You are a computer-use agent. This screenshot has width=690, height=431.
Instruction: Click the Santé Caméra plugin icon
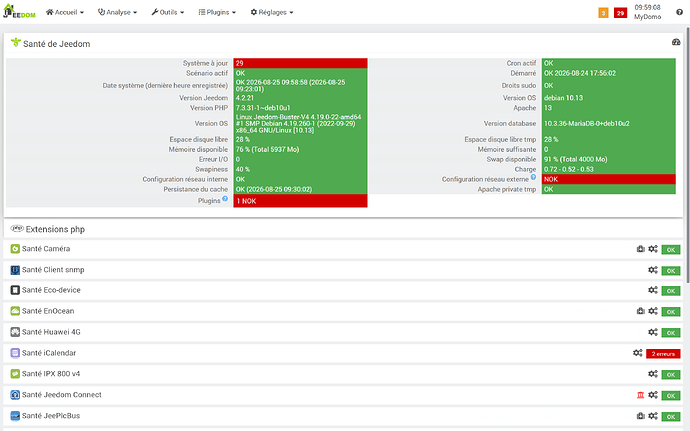click(x=15, y=249)
